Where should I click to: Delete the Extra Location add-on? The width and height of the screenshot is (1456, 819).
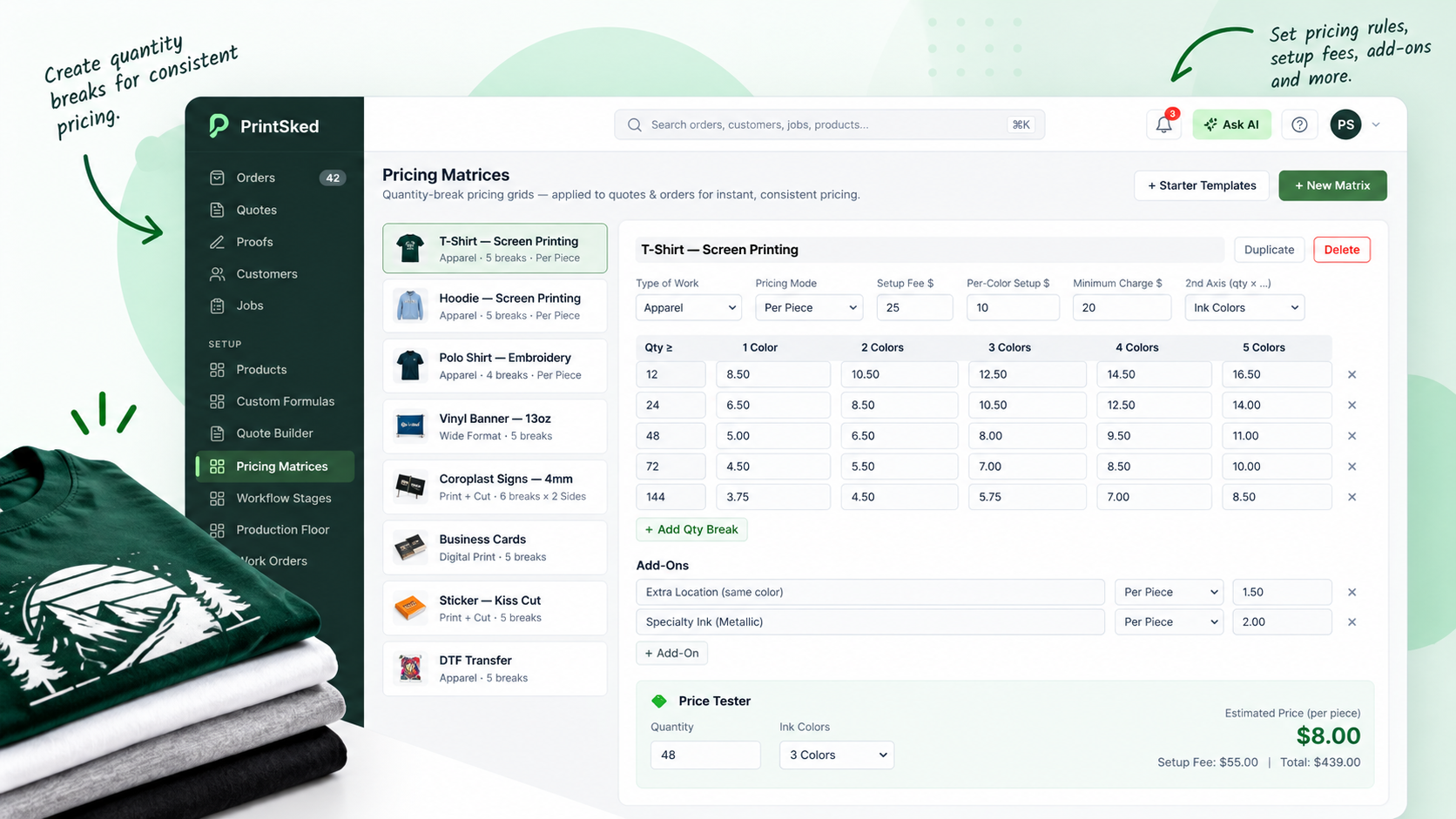coord(1352,592)
